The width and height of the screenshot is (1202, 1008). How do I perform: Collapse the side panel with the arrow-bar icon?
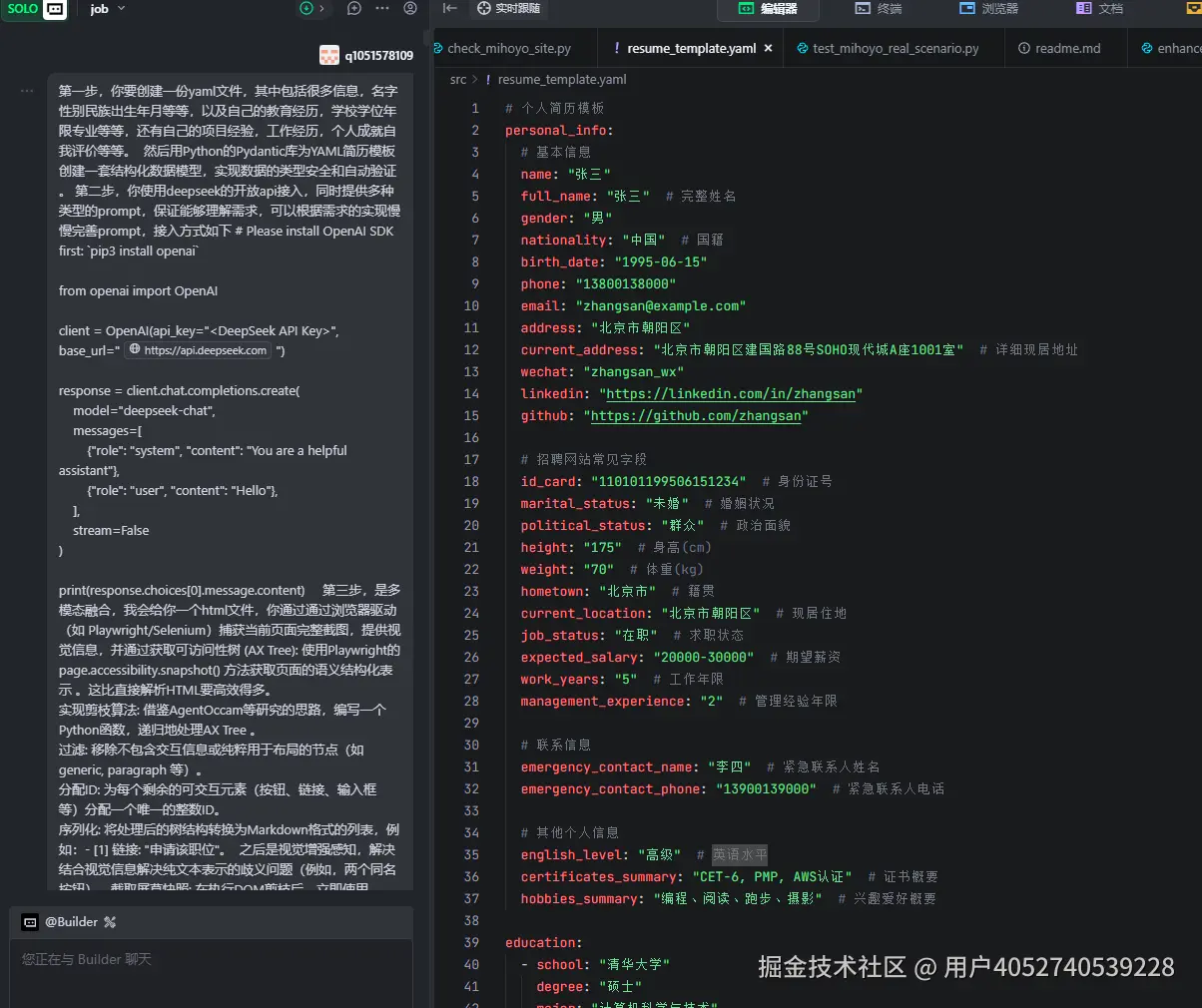tap(450, 8)
